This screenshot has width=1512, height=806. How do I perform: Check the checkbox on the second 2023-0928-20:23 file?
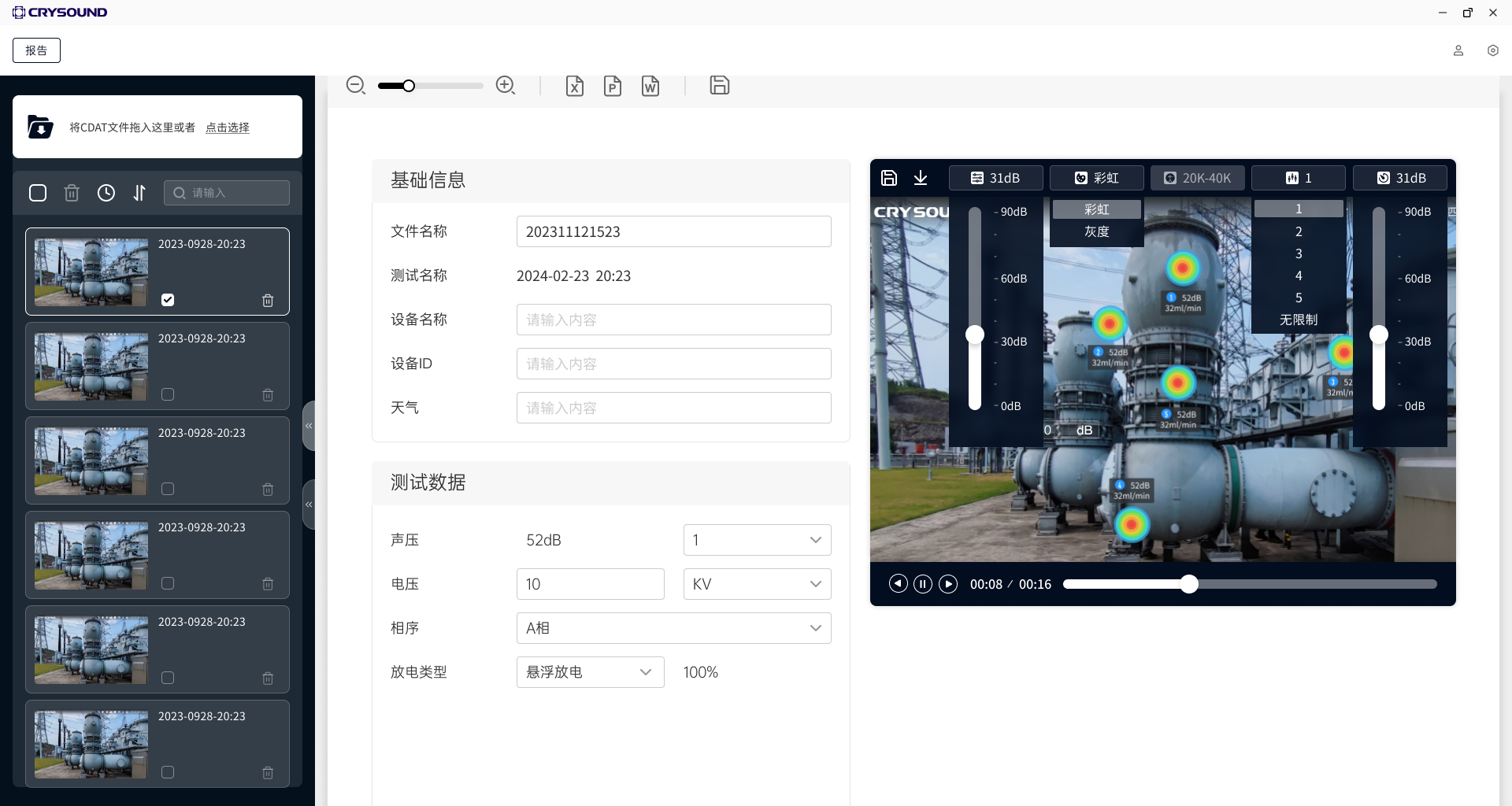click(168, 394)
